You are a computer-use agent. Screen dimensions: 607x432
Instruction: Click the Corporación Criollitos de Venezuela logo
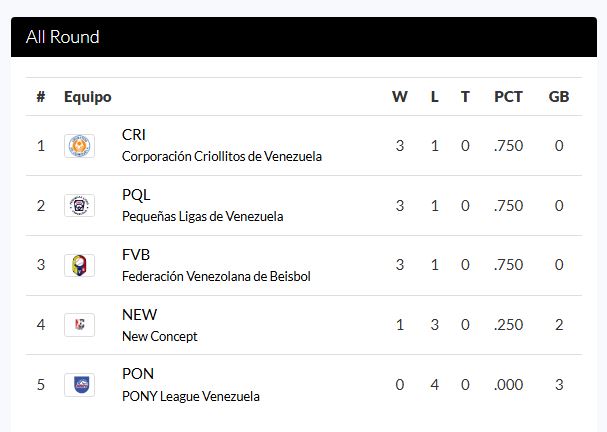(79, 146)
